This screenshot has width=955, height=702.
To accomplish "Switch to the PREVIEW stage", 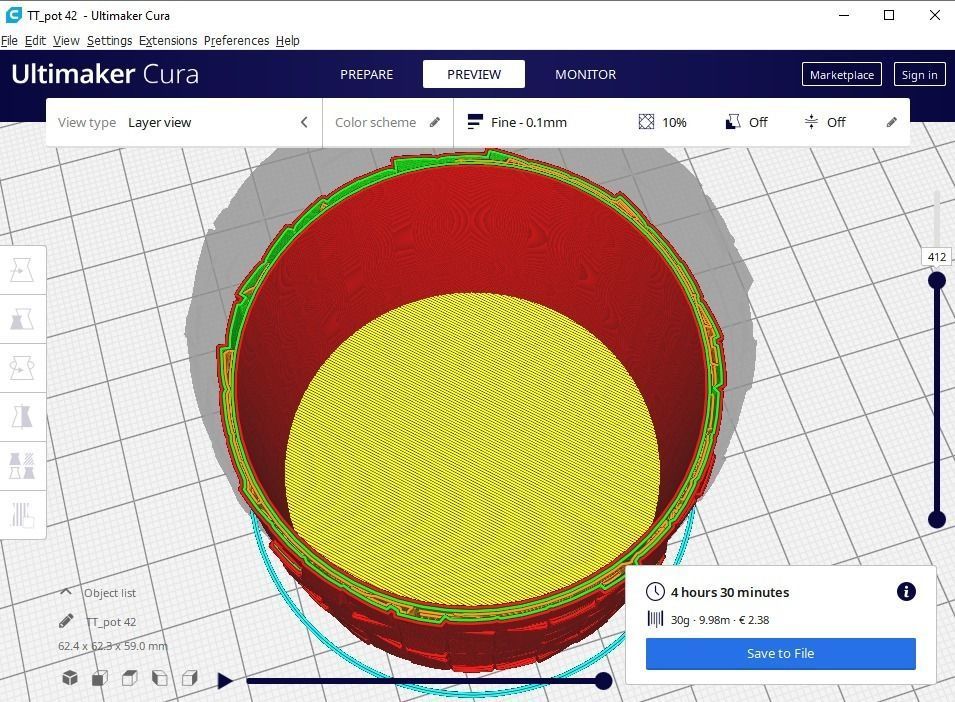I will coord(474,74).
